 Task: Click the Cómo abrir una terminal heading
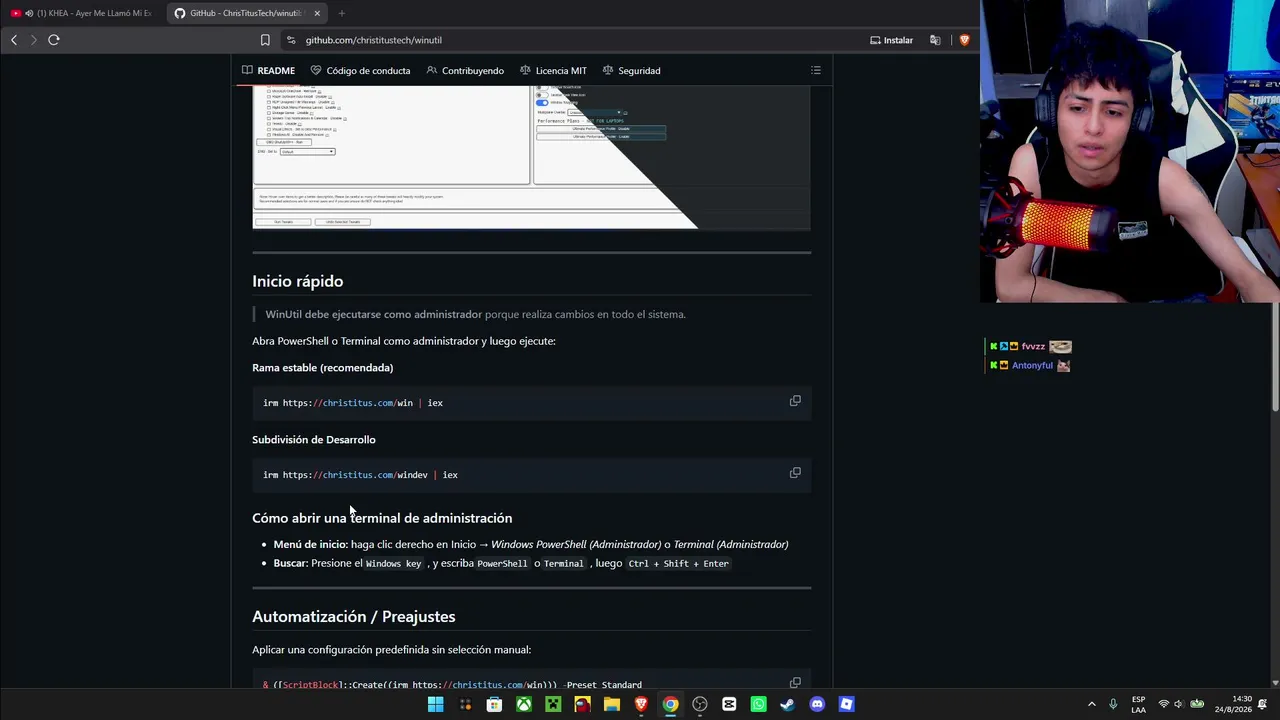tap(382, 518)
